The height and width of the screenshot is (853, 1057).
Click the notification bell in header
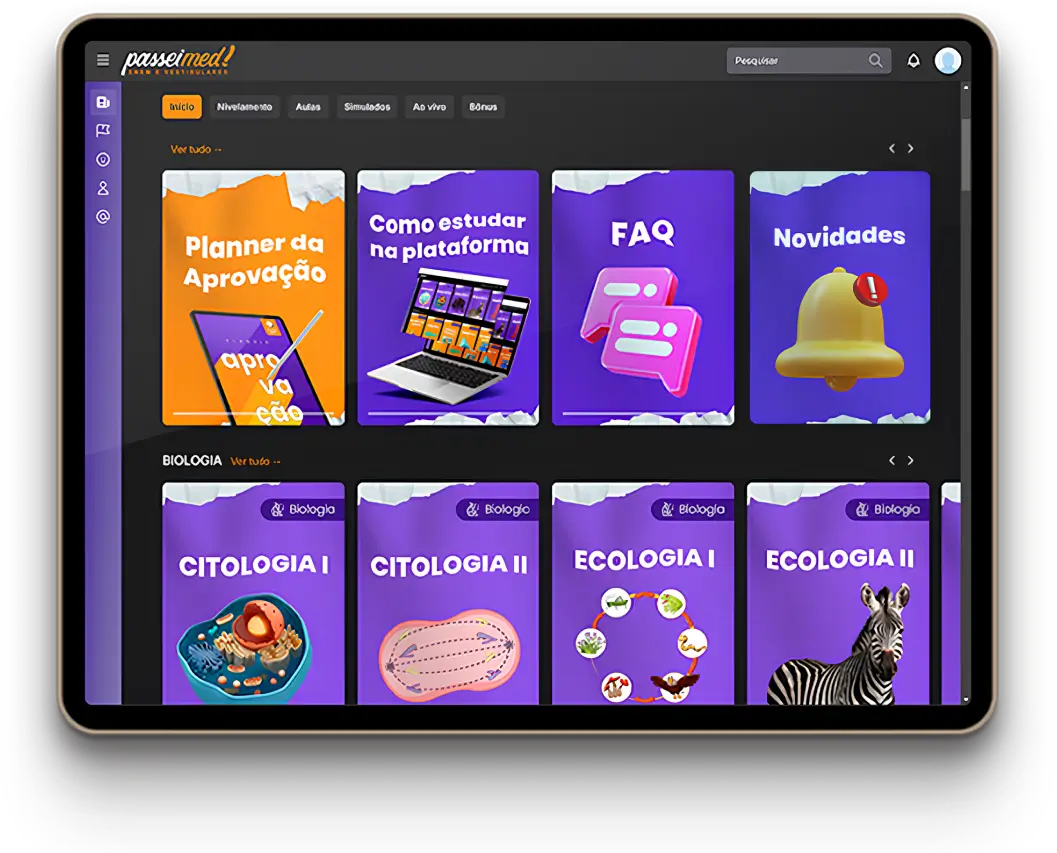[x=913, y=61]
